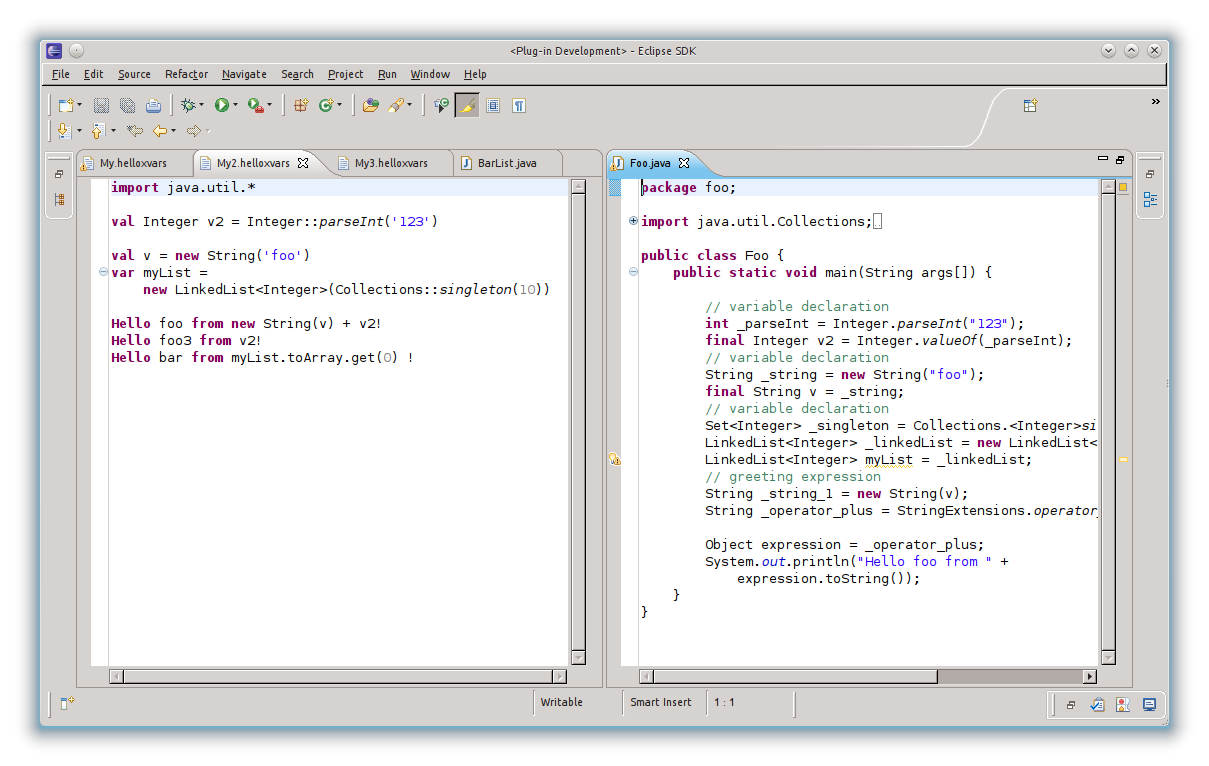The width and height of the screenshot is (1209, 766).
Task: Collapse the main method fold in Foo.java
Action: coord(633,272)
